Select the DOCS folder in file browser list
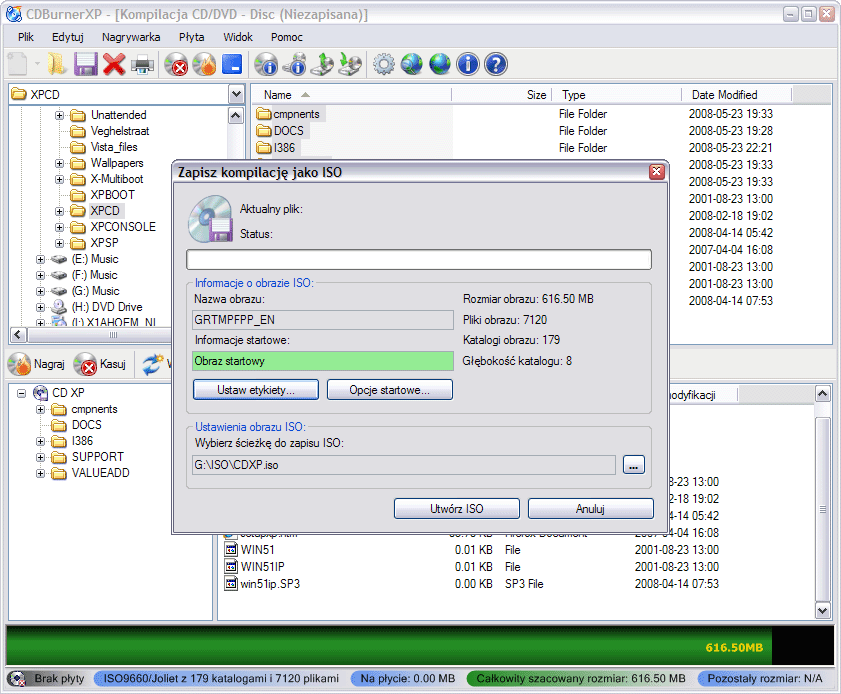This screenshot has width=841, height=694. (x=289, y=131)
